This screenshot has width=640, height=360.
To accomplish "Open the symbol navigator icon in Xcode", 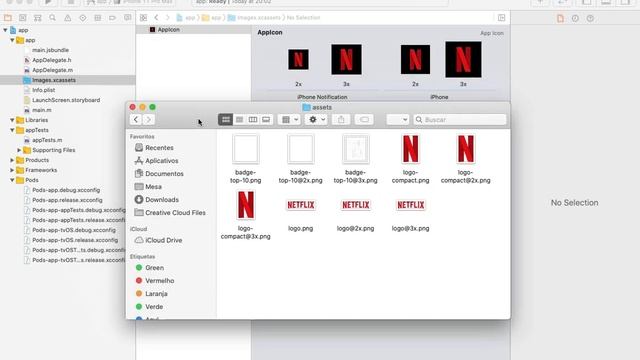I will 38,18.
